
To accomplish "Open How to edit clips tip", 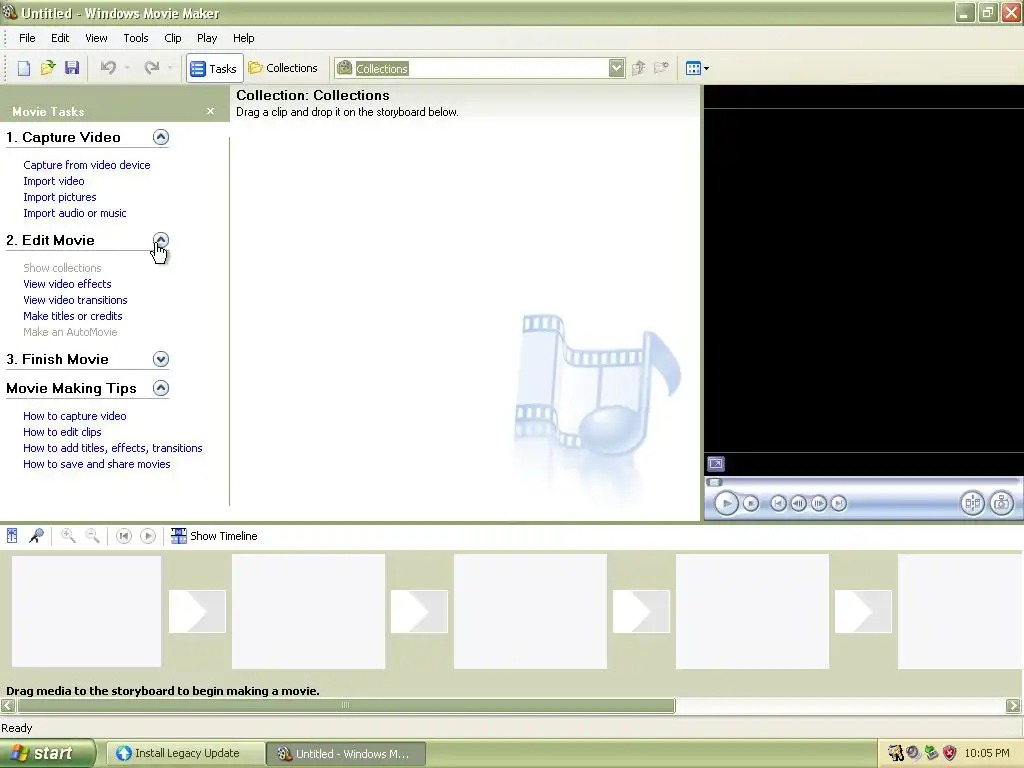I will coord(62,432).
